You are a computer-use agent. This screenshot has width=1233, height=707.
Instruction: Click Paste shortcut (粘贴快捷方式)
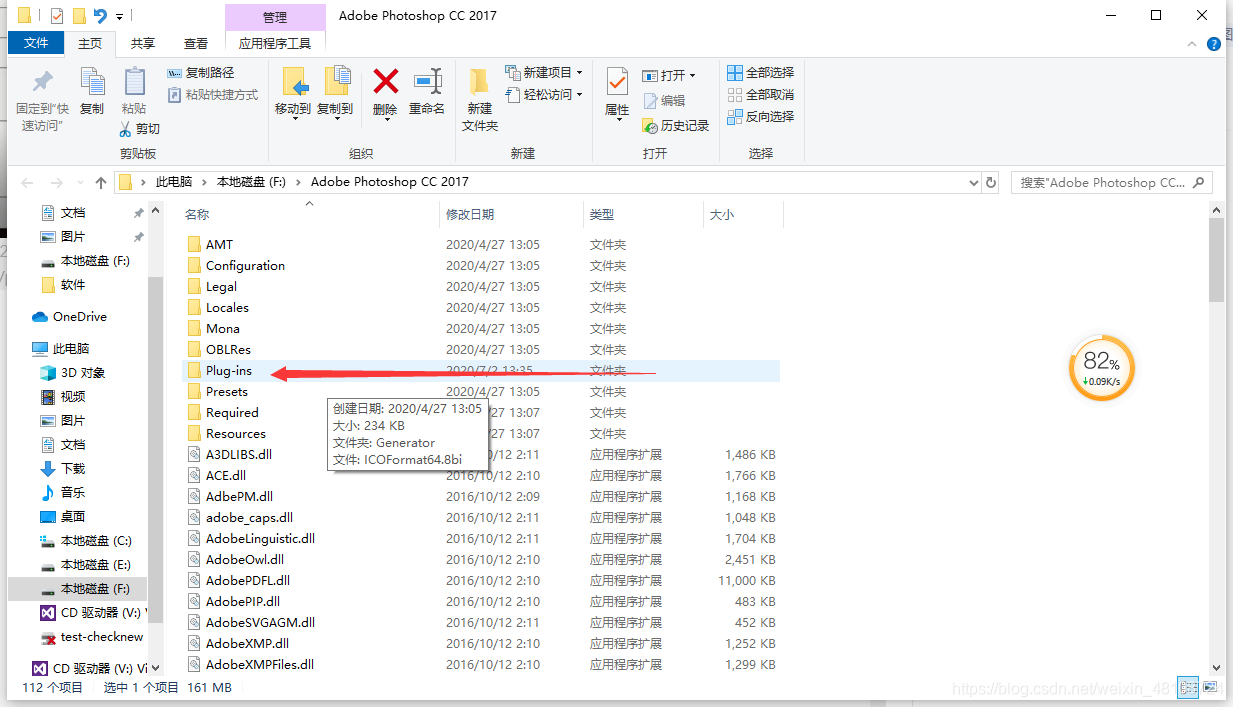(x=212, y=95)
